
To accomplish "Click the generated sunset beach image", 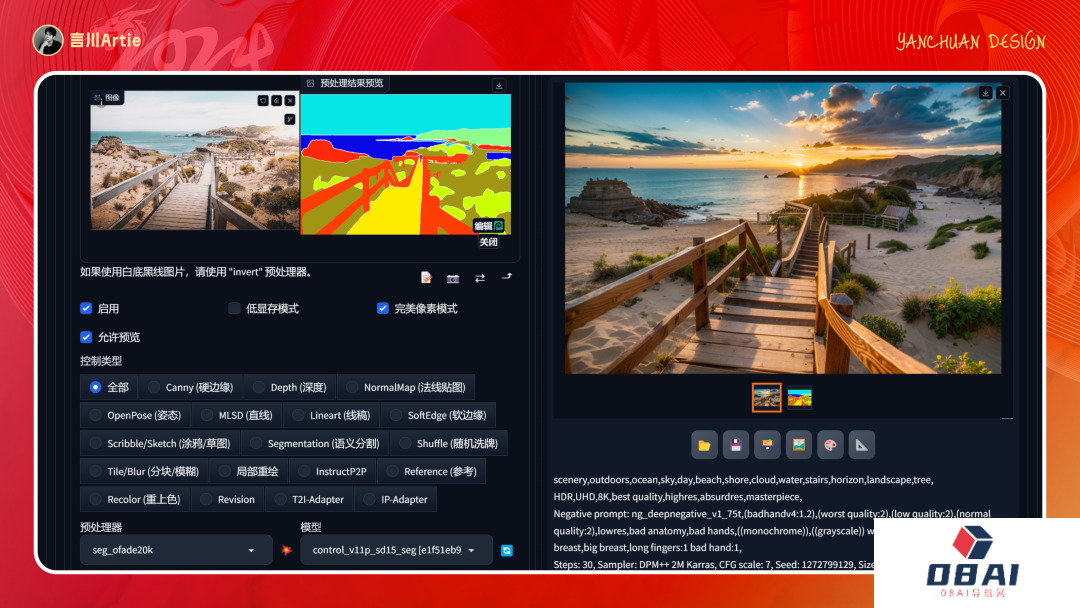I will 783,229.
